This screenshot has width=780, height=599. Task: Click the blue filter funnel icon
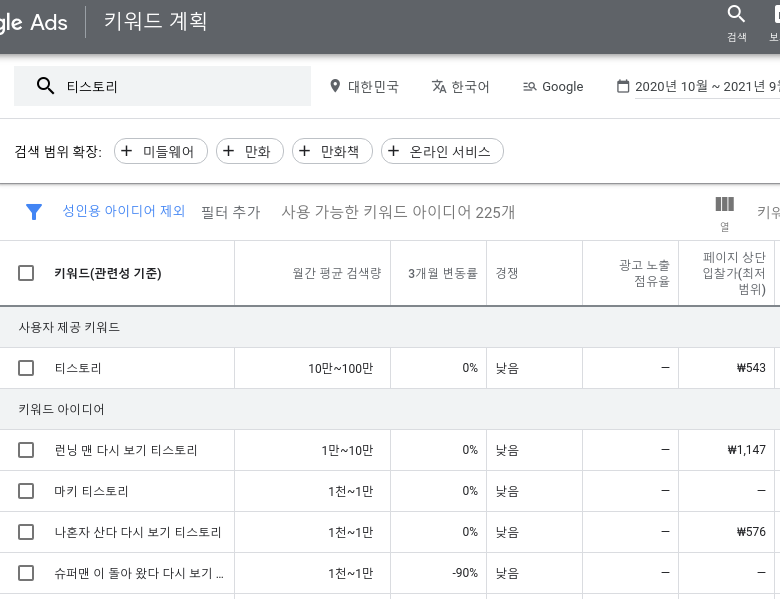[x=34, y=211]
